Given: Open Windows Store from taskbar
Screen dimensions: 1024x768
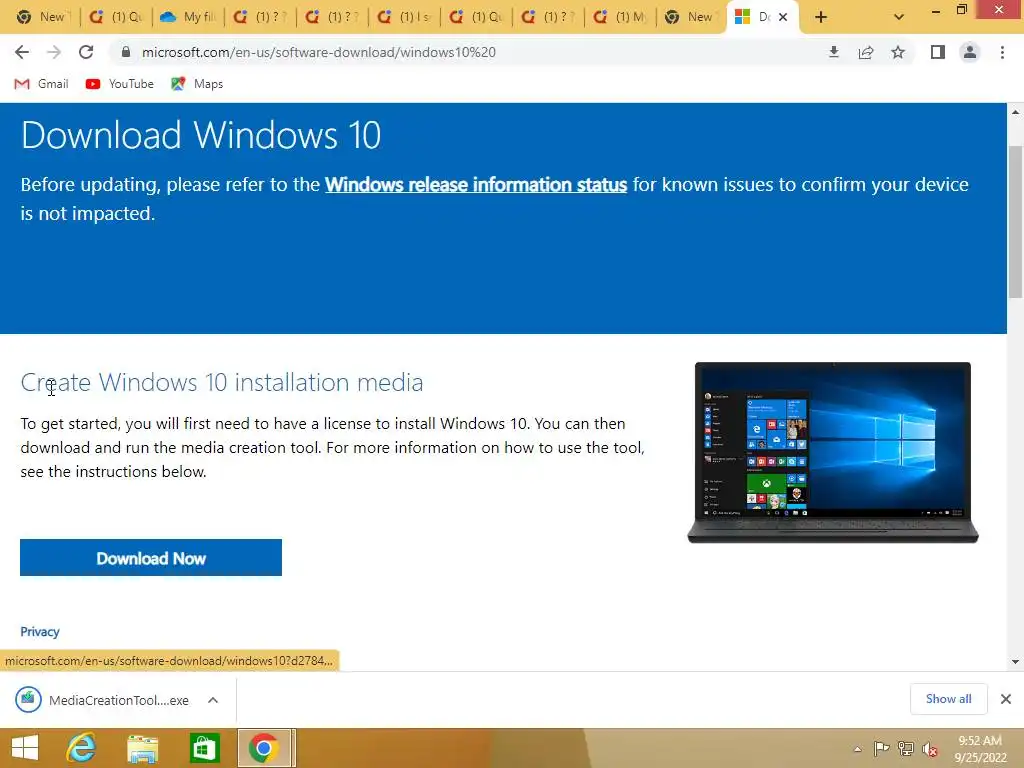Looking at the screenshot, I should pos(204,748).
